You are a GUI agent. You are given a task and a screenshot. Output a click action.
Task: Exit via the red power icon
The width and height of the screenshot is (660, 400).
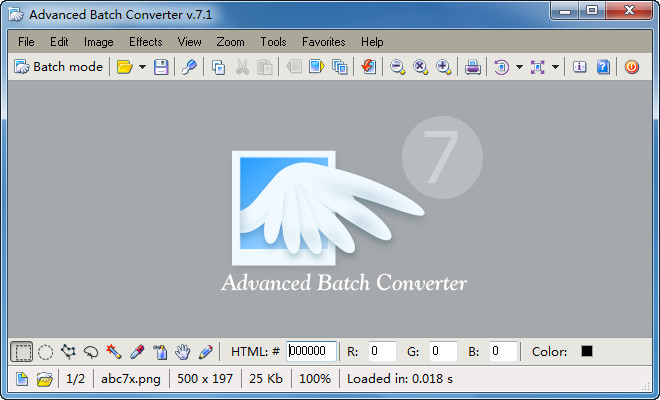(632, 67)
